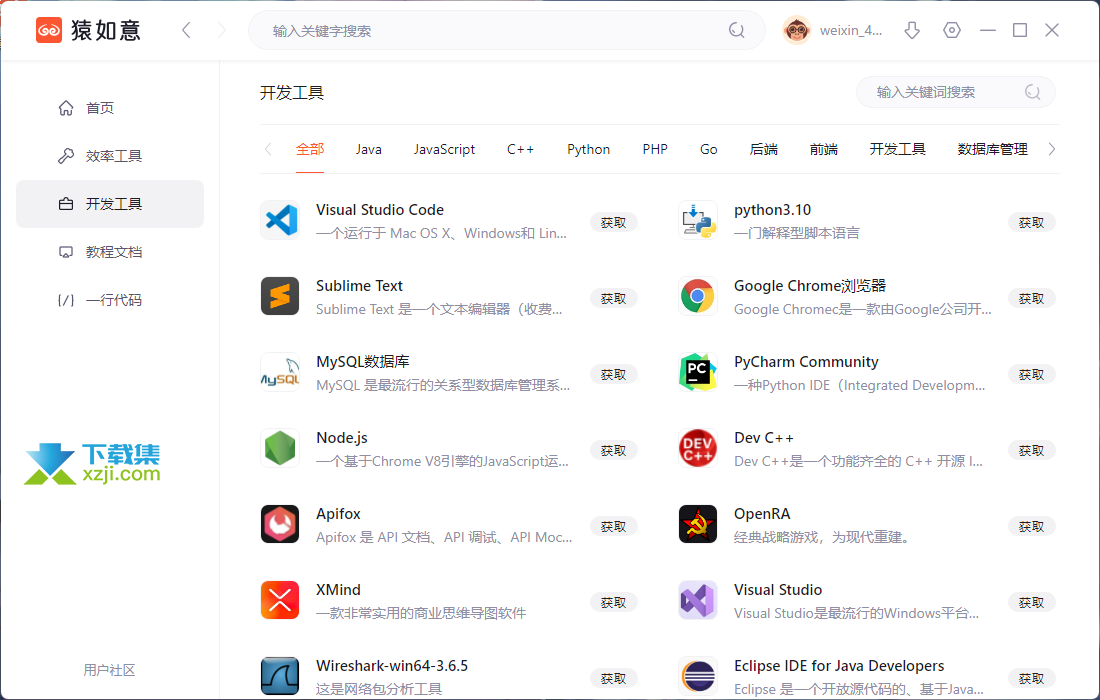Click 获取 for python3.10

(1031, 222)
